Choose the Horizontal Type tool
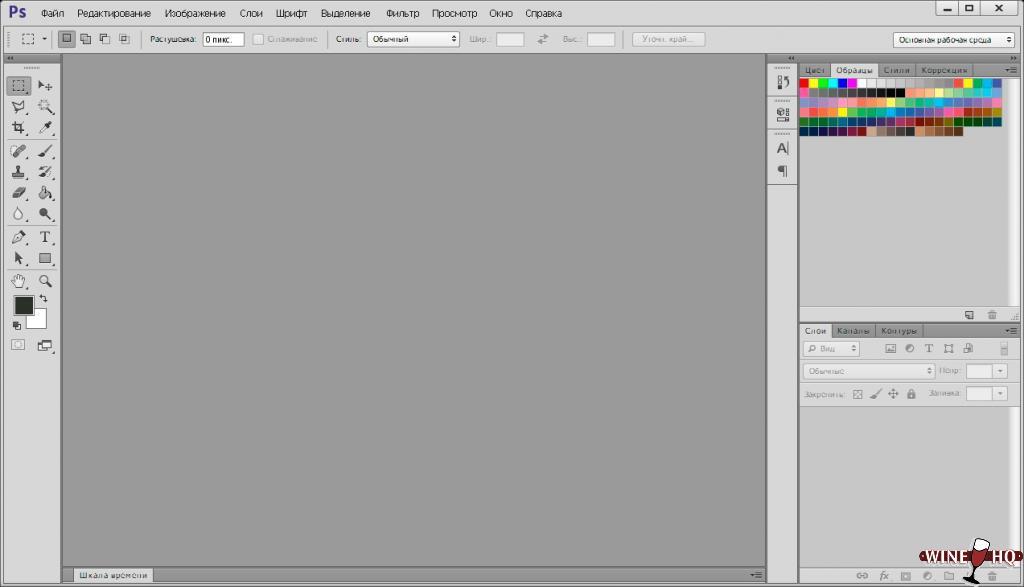Viewport: 1024px width, 587px height. (x=45, y=237)
